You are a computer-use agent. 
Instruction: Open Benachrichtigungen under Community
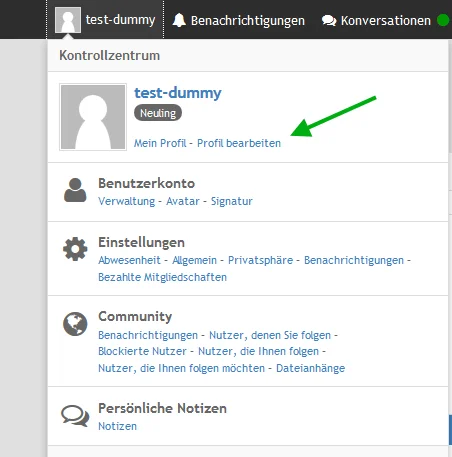148,335
